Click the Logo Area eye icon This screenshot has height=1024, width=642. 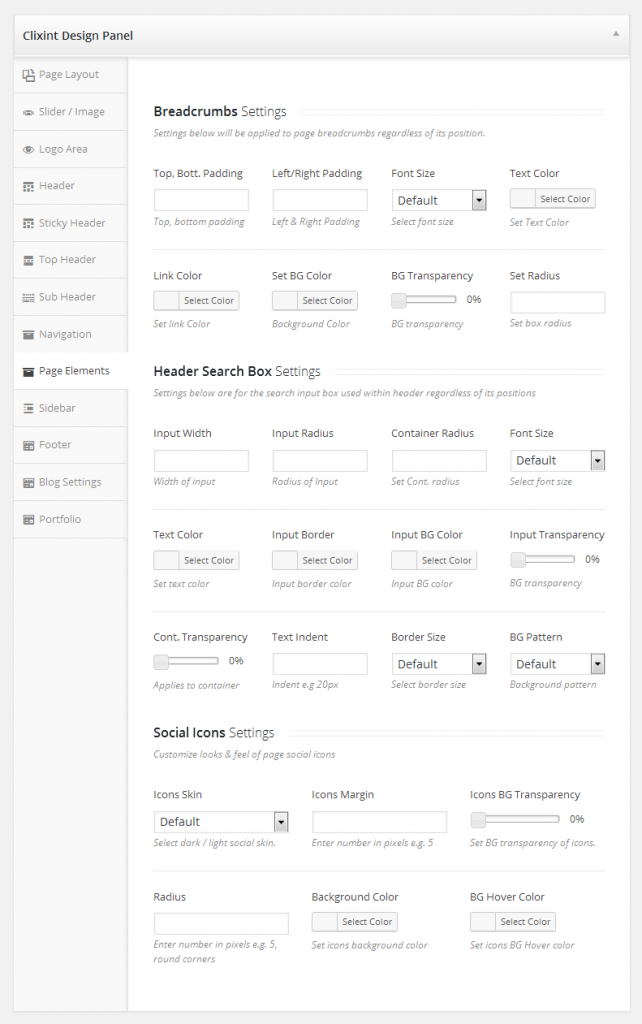point(29,150)
